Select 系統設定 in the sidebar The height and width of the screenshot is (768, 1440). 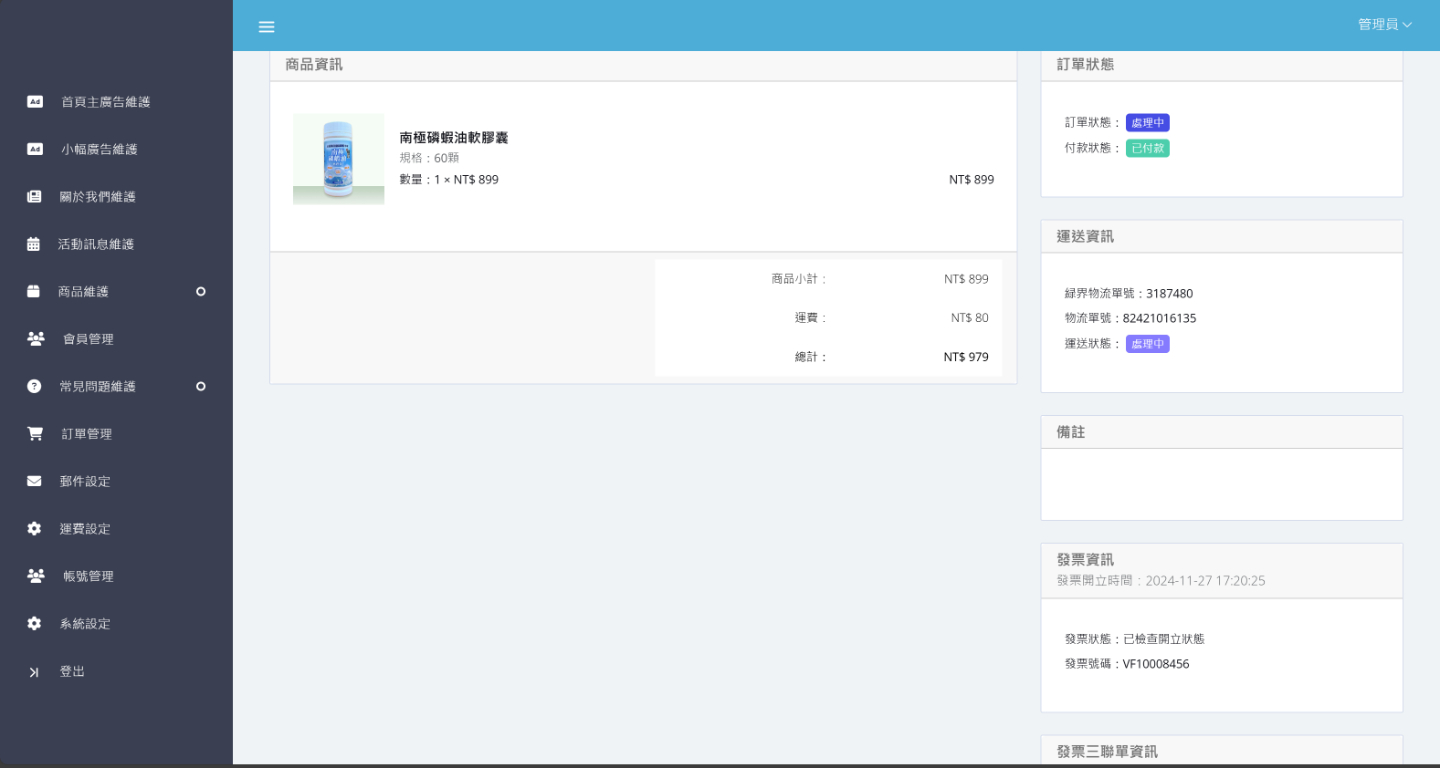(85, 624)
